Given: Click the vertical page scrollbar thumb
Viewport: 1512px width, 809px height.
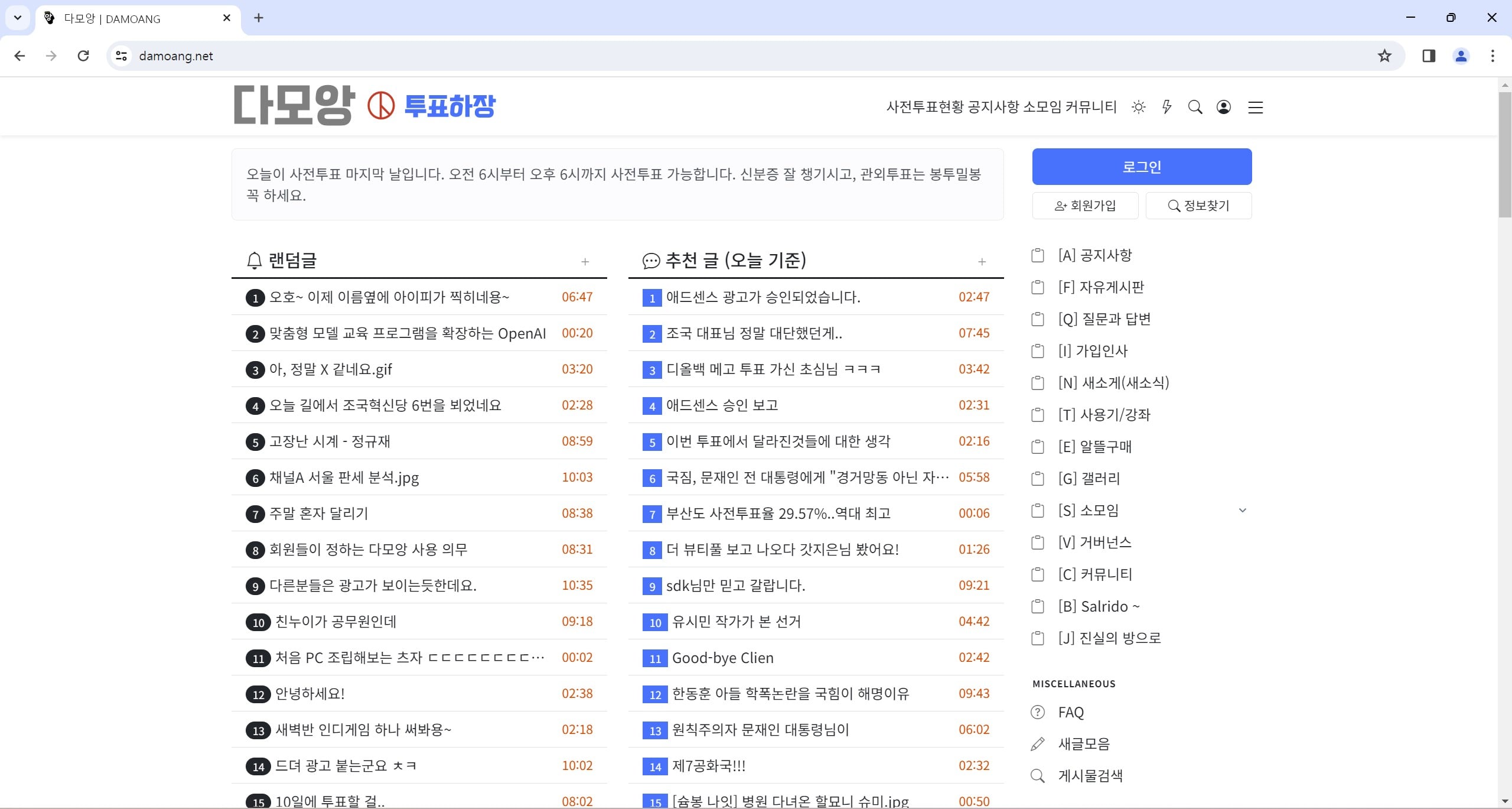Looking at the screenshot, I should 1504,154.
